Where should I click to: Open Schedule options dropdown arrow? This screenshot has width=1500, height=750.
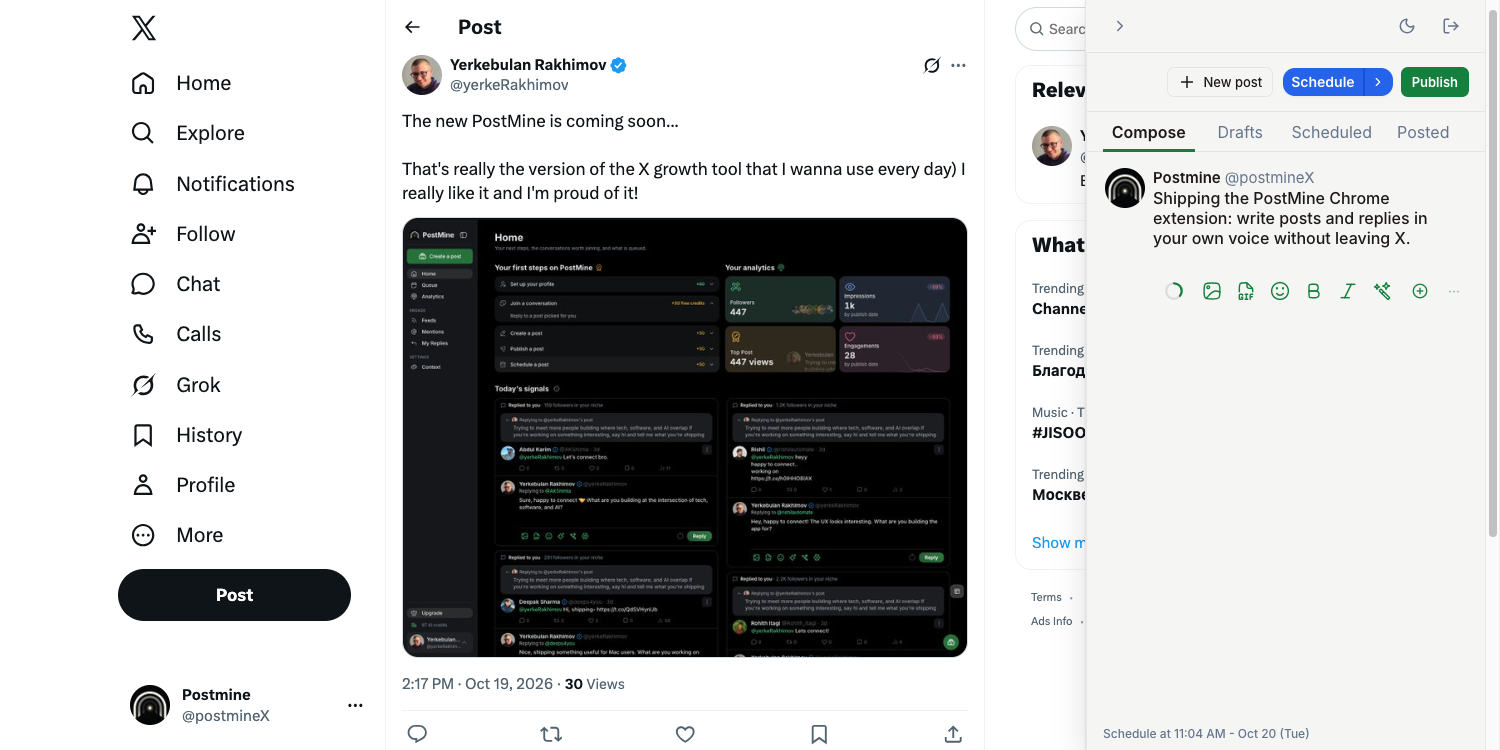pyautogui.click(x=1378, y=82)
